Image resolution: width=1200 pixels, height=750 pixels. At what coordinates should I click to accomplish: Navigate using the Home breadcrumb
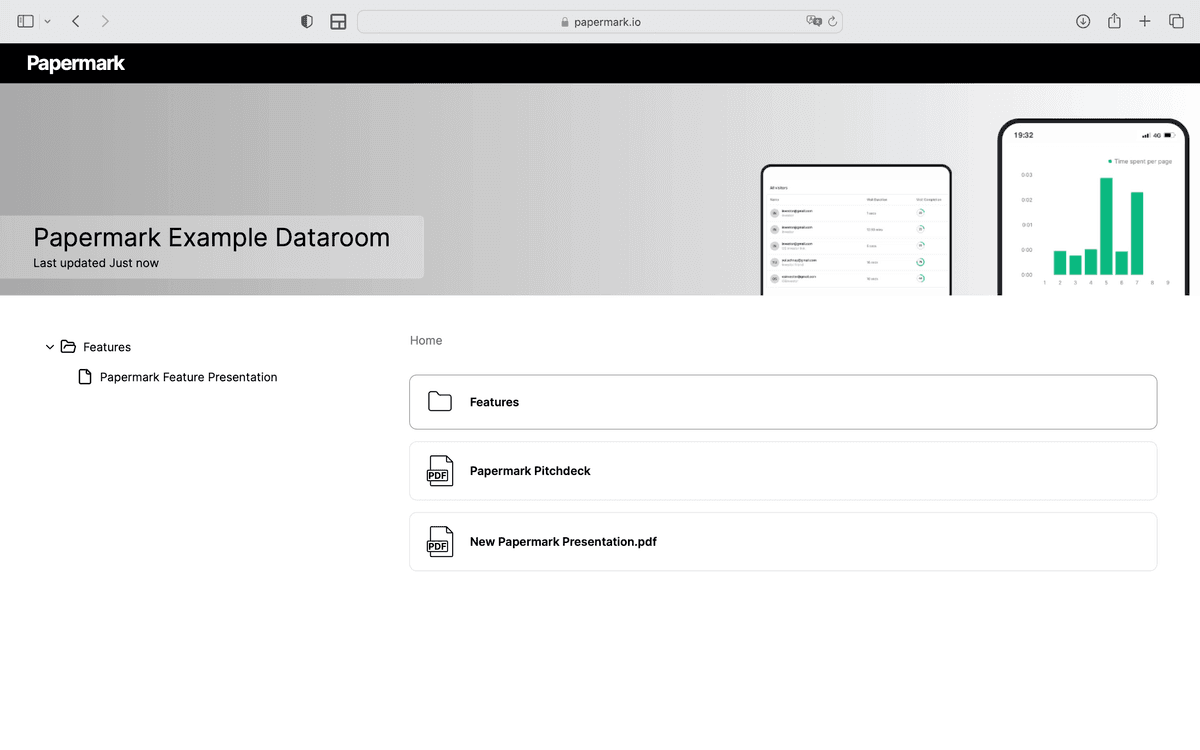pos(425,340)
